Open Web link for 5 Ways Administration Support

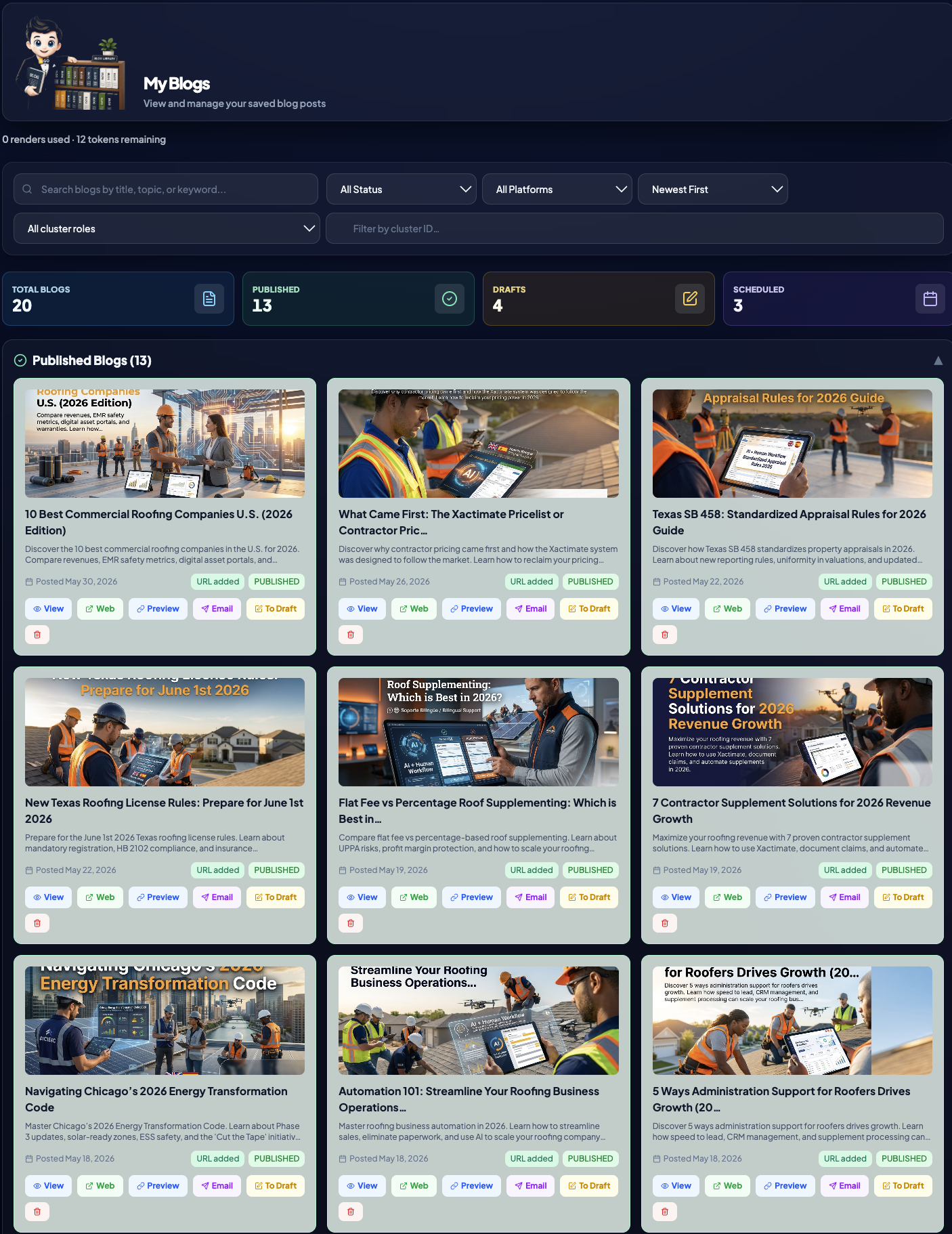[728, 1186]
